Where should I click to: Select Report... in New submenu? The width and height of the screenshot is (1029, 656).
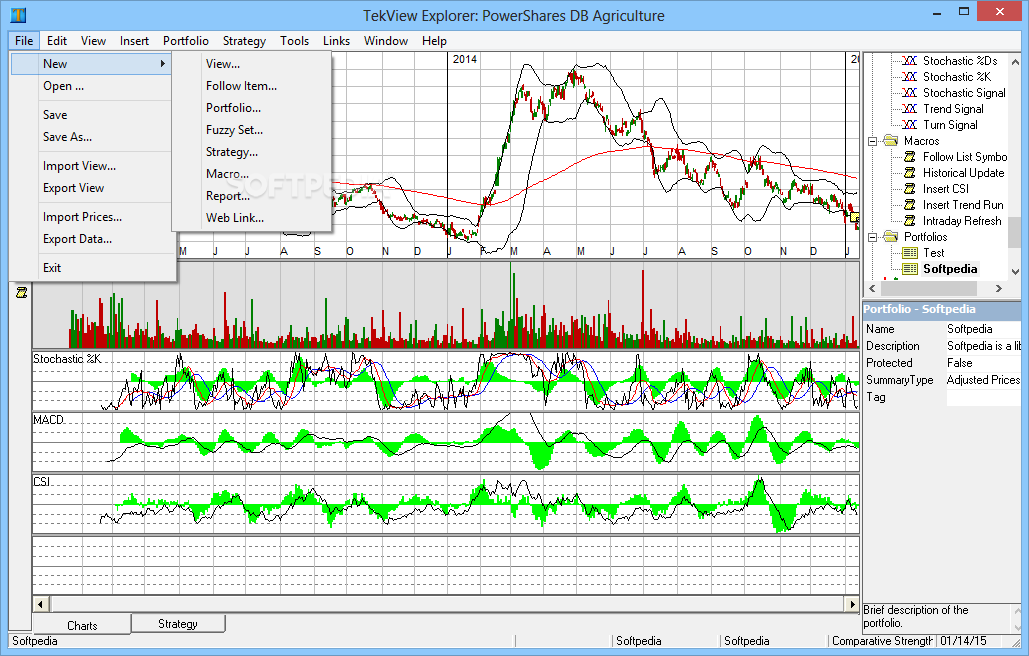tap(251, 196)
